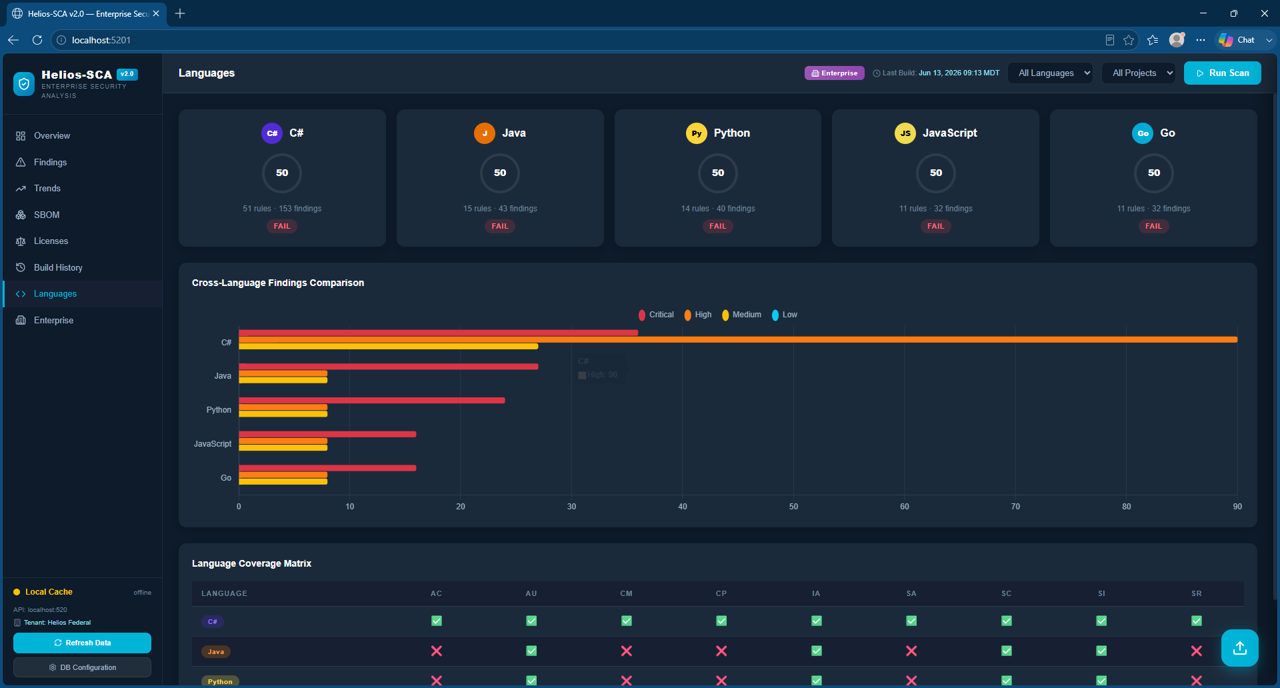Click the Trends arrow icon
Screen dimensions: 1280x688
click(x=21, y=188)
